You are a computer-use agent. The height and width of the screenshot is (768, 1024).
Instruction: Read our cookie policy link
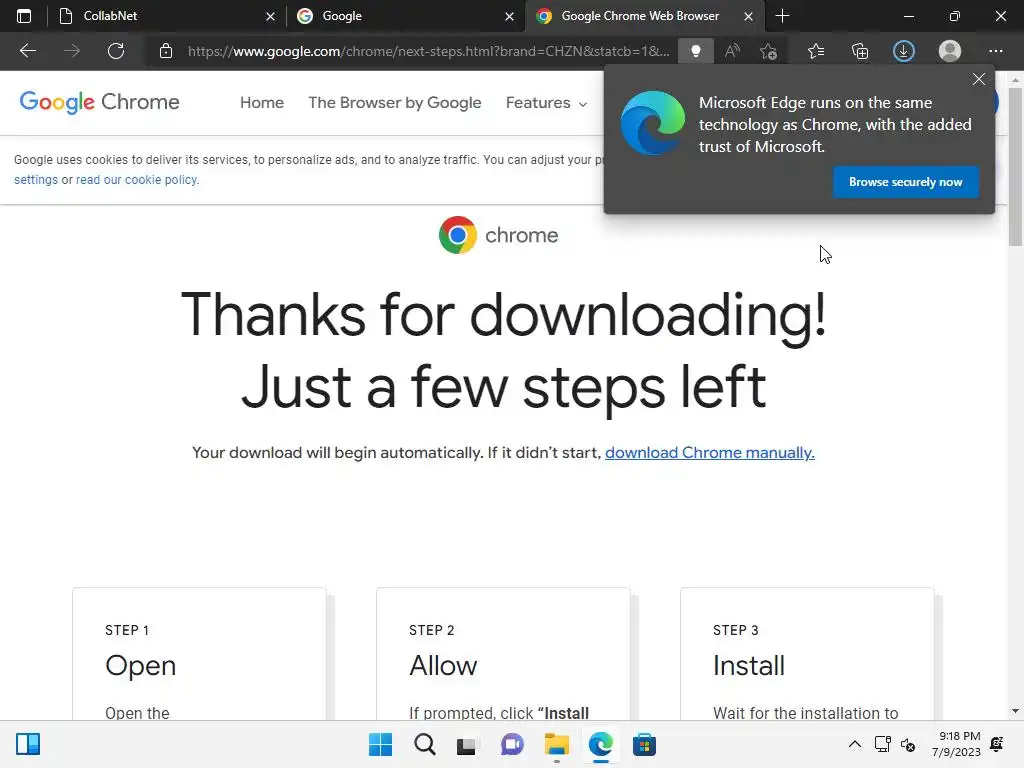(137, 180)
